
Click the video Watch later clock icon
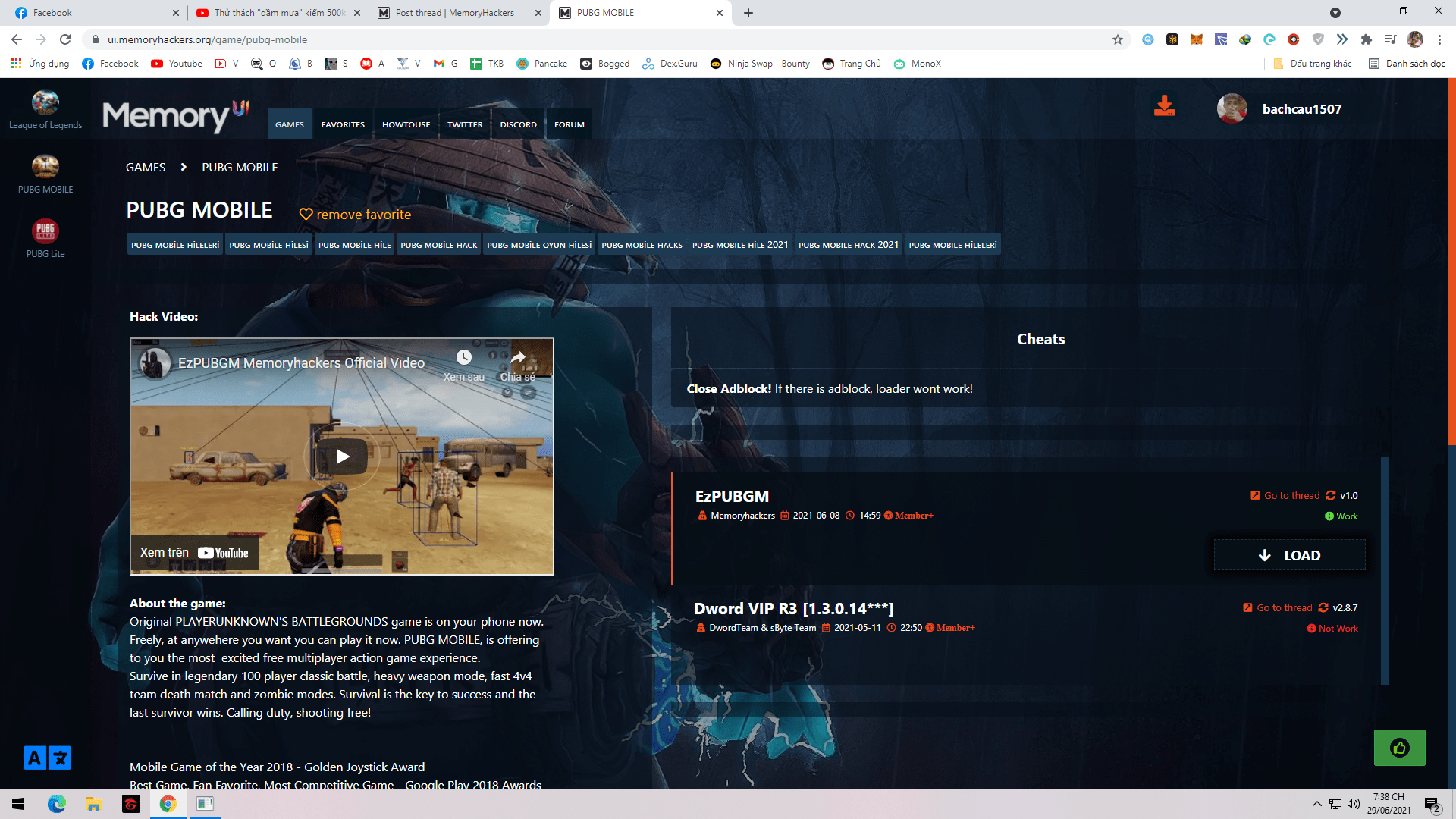coord(463,357)
